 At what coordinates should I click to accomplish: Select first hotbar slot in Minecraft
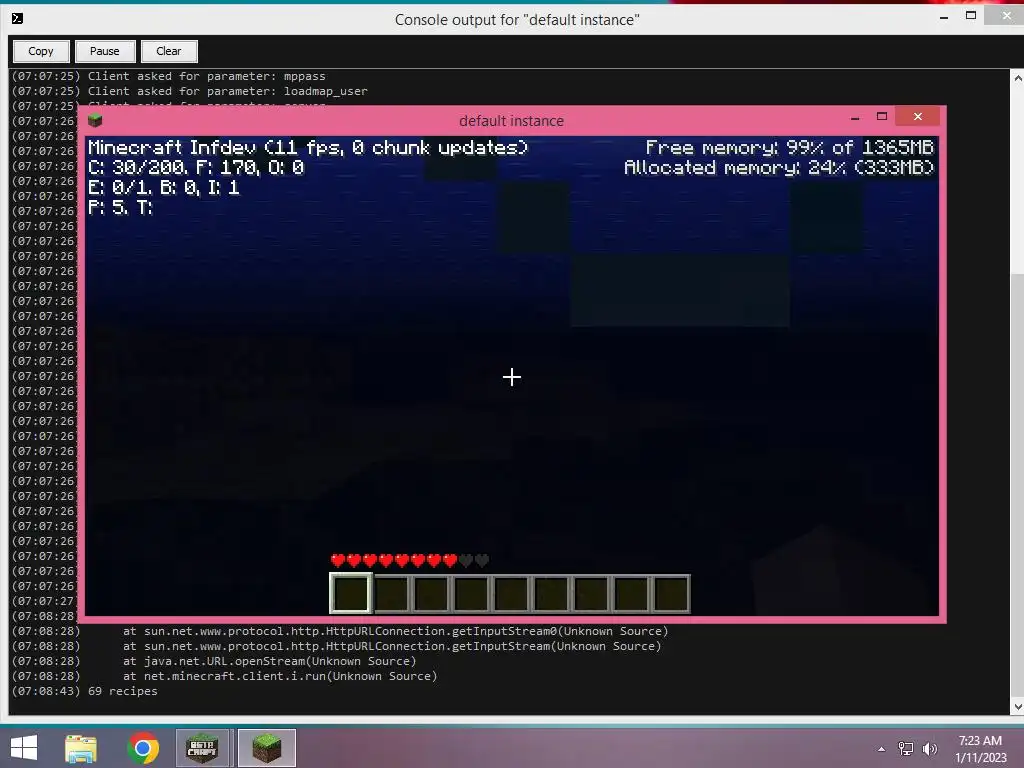coord(351,594)
